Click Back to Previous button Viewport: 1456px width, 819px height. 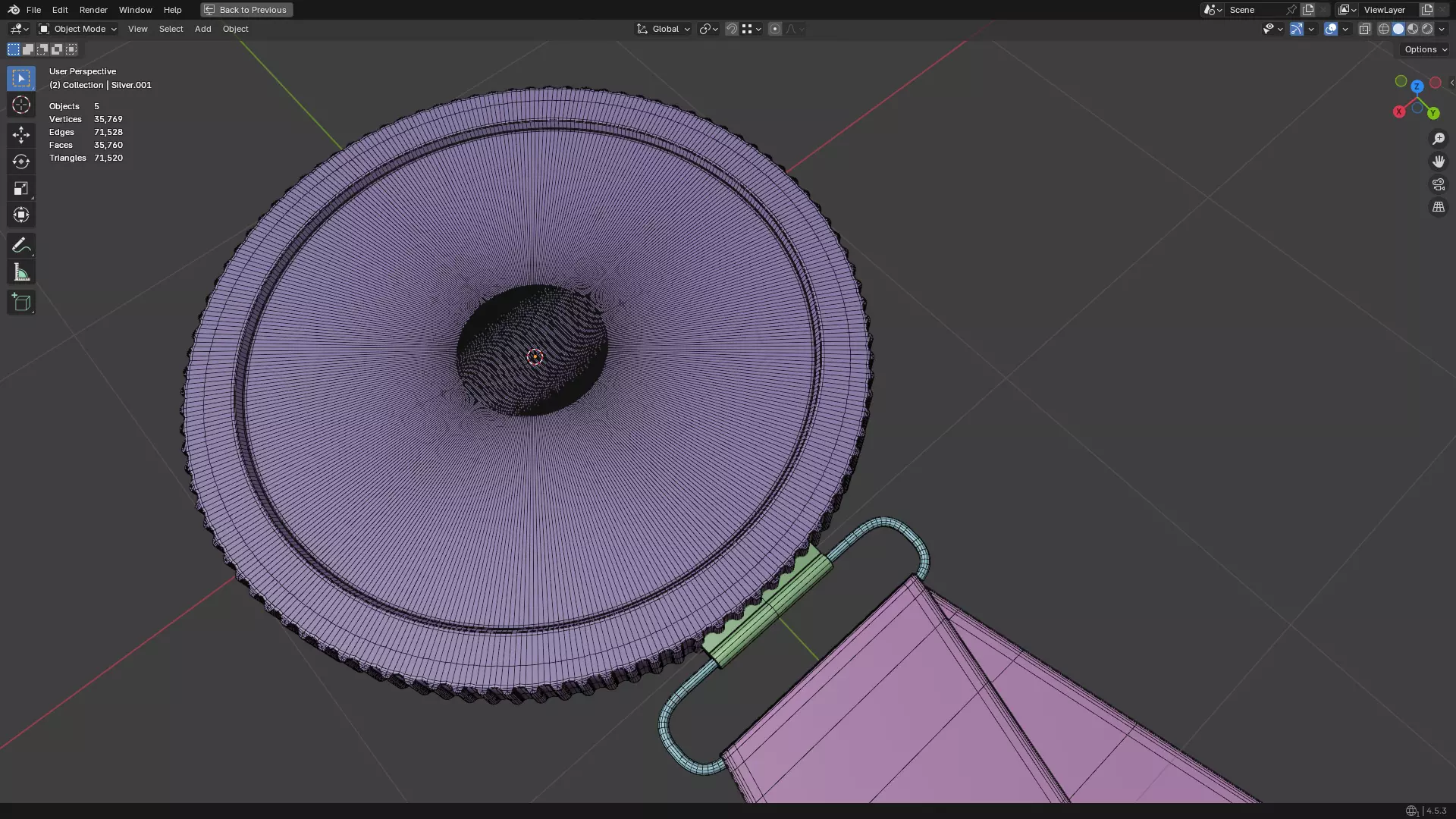[x=246, y=10]
